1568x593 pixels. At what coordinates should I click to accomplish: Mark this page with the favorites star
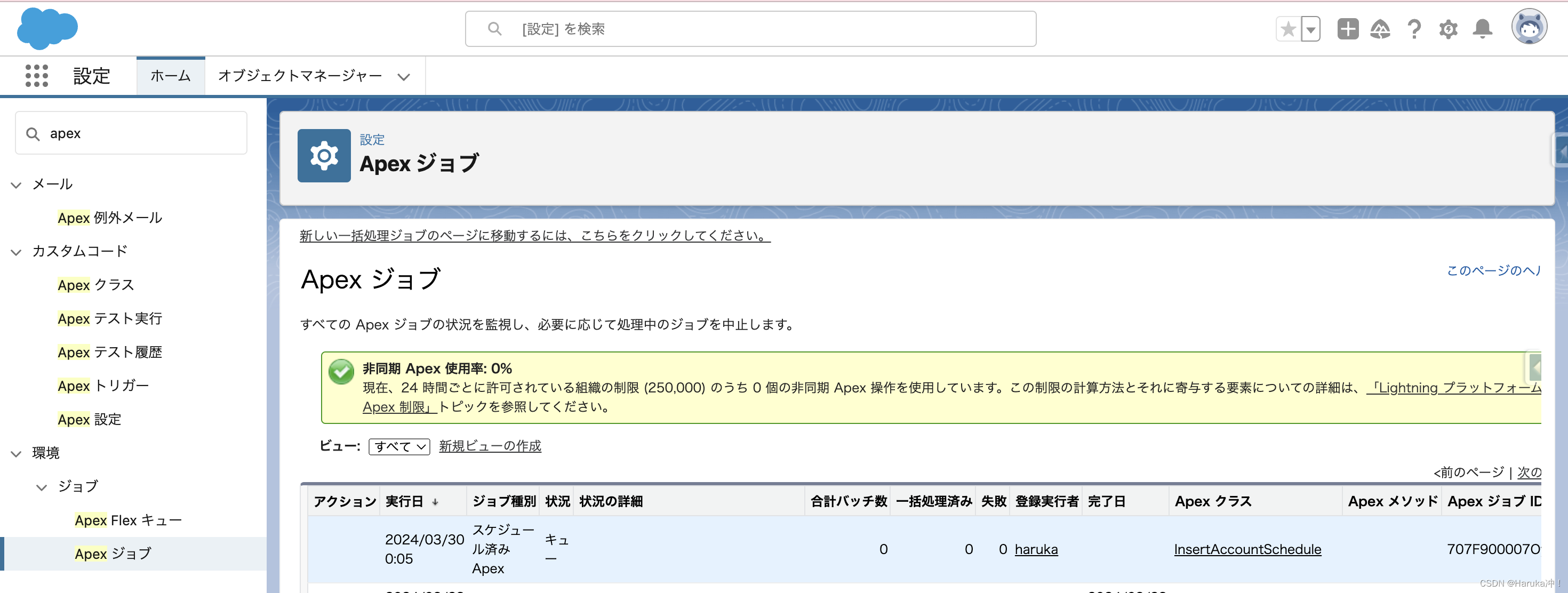point(1287,29)
